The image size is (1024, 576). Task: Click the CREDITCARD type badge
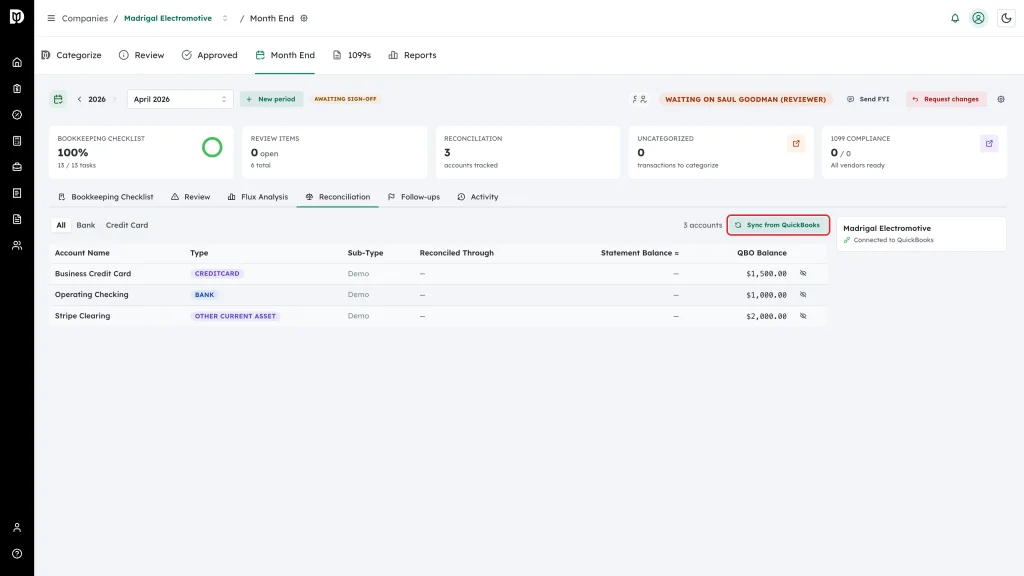pyautogui.click(x=217, y=274)
